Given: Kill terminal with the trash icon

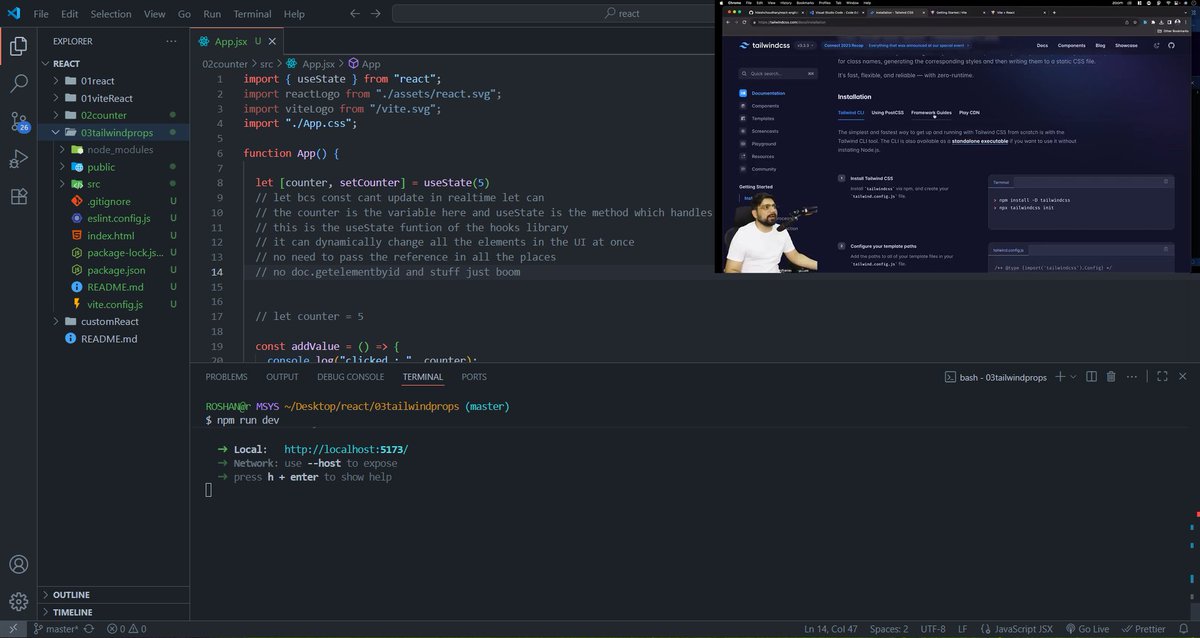Looking at the screenshot, I should (1111, 377).
